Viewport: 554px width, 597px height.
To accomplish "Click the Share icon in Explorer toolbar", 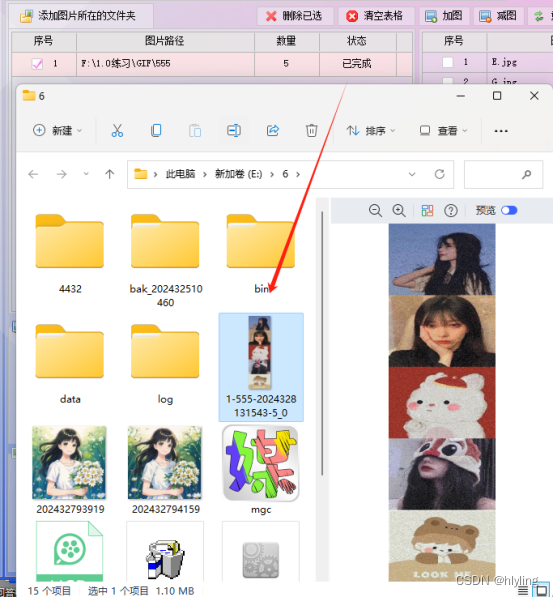I will click(x=273, y=131).
